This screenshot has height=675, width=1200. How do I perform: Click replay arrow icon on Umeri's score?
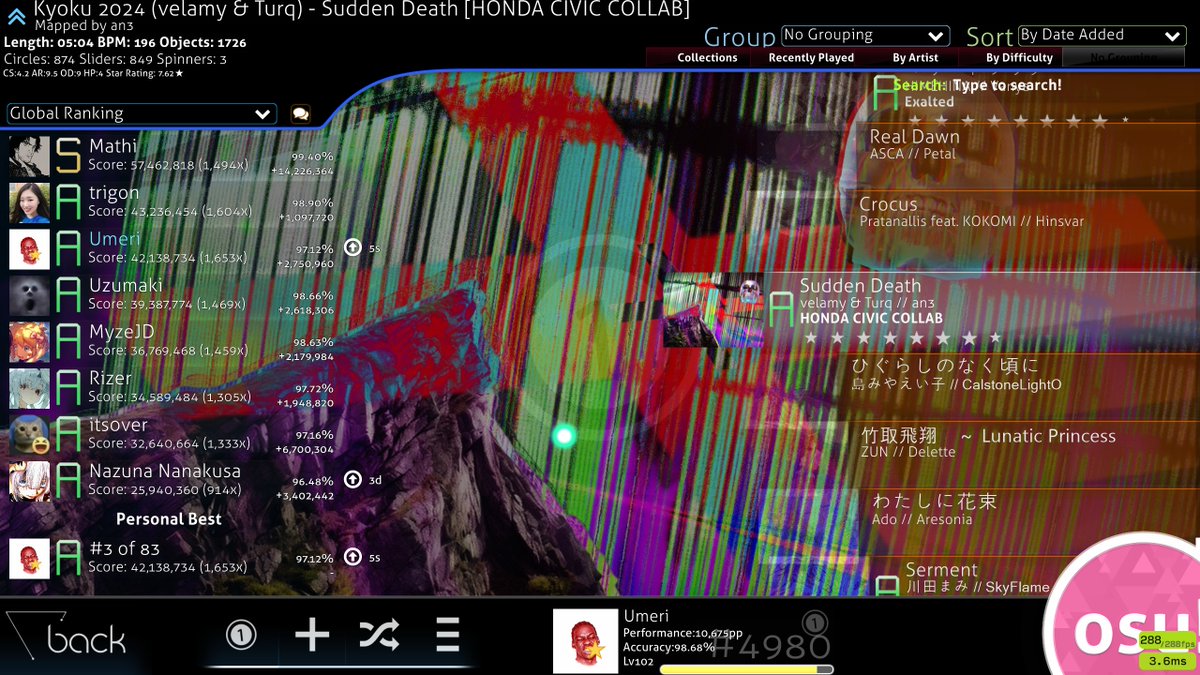coord(353,247)
